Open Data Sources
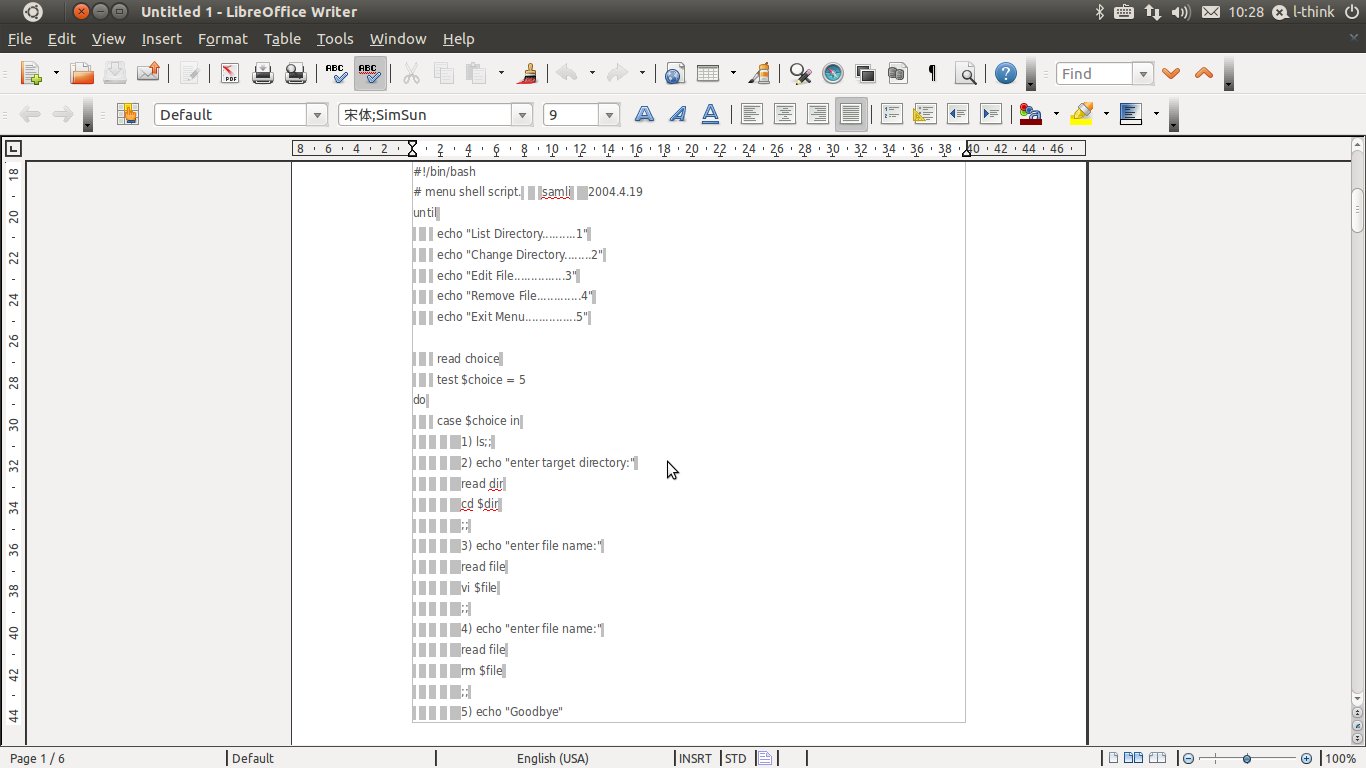 (x=898, y=73)
